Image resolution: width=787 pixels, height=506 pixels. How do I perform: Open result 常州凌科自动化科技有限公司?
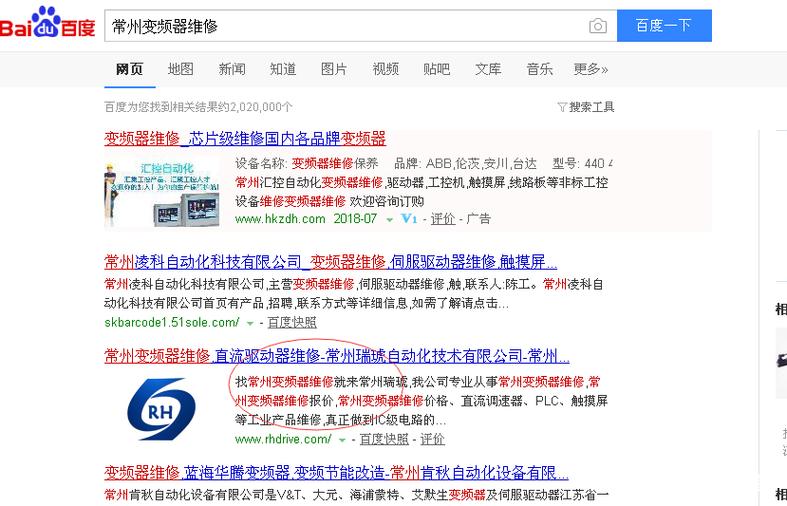pyautogui.click(x=331, y=262)
